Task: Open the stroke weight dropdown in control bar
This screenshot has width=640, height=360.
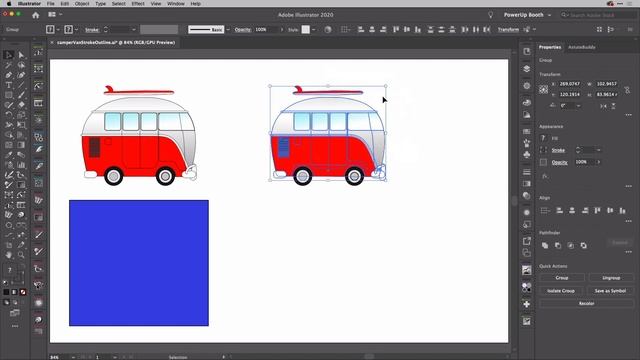Action: [x=133, y=29]
